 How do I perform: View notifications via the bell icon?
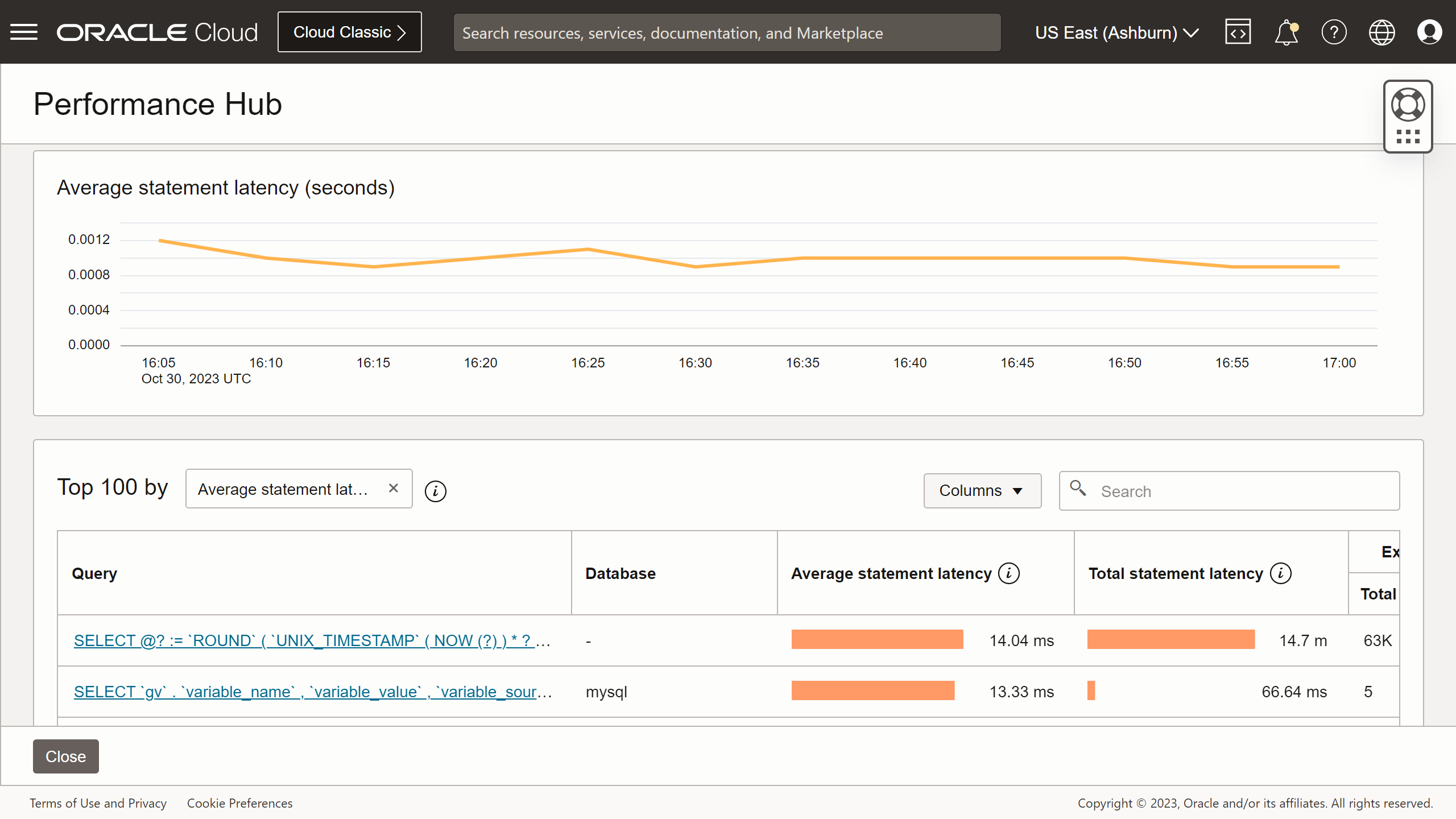pyautogui.click(x=1287, y=32)
